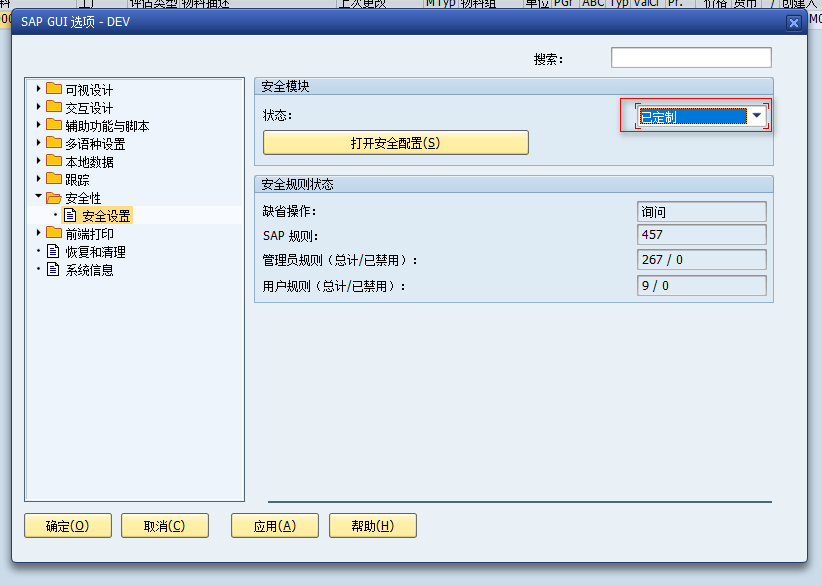Click the 可视设计 folder icon
Viewport: 822px width, 586px height.
pyautogui.click(x=54, y=89)
